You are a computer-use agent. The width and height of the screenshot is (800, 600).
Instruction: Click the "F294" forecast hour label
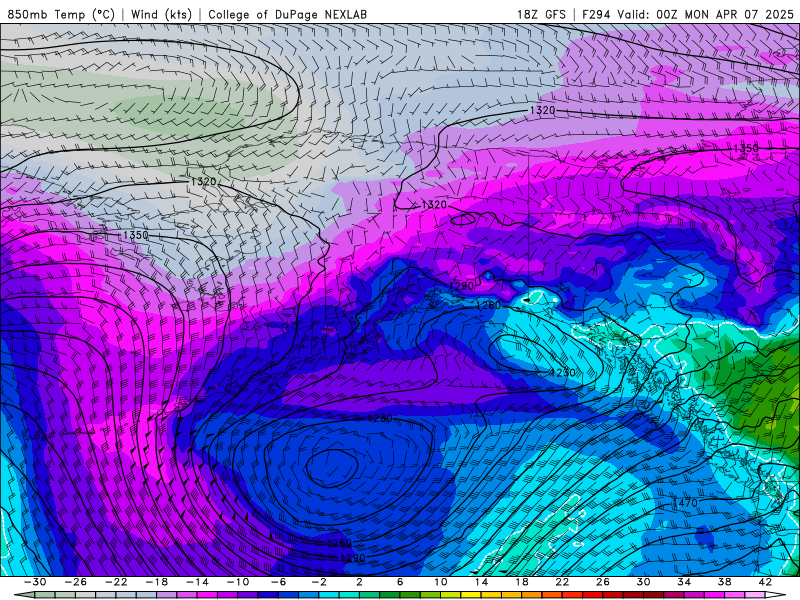(596, 14)
